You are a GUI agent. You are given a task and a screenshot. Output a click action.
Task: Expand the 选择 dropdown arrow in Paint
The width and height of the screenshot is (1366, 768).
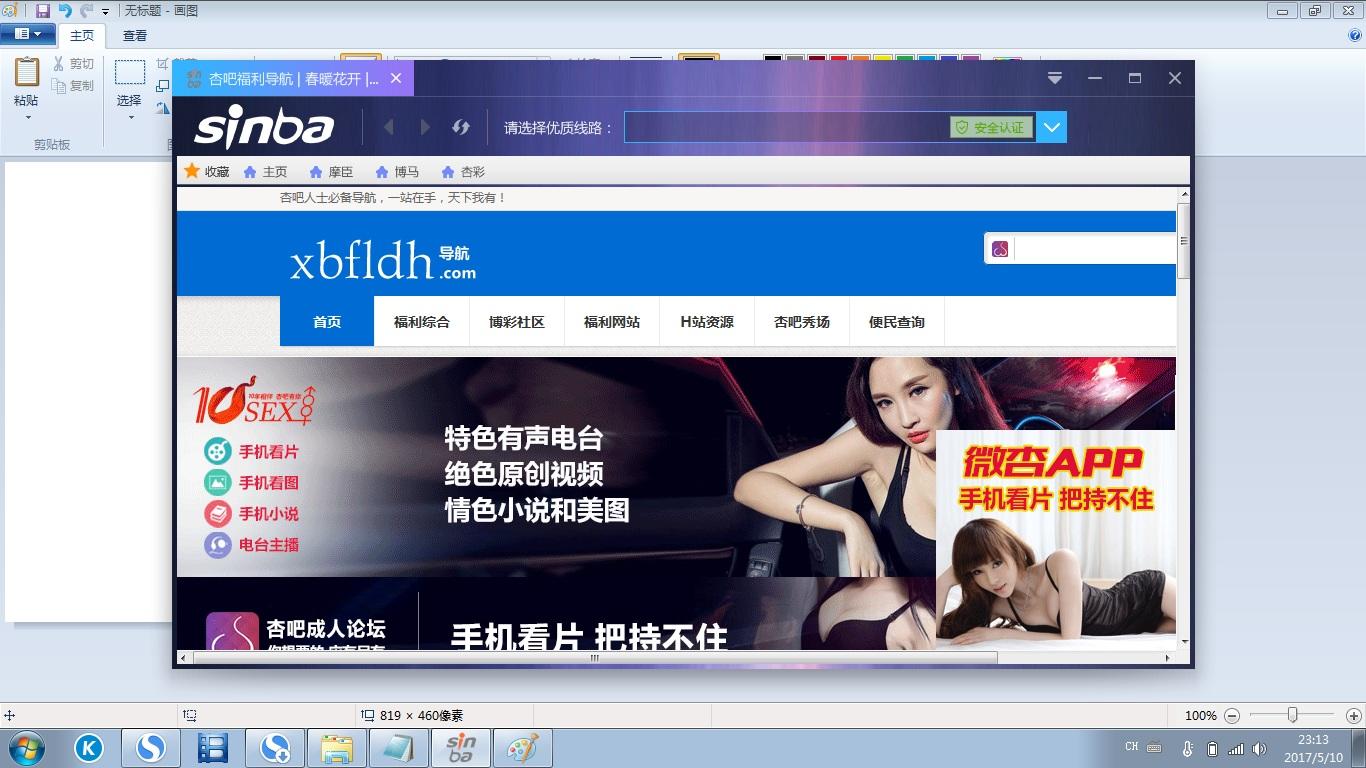coord(130,118)
